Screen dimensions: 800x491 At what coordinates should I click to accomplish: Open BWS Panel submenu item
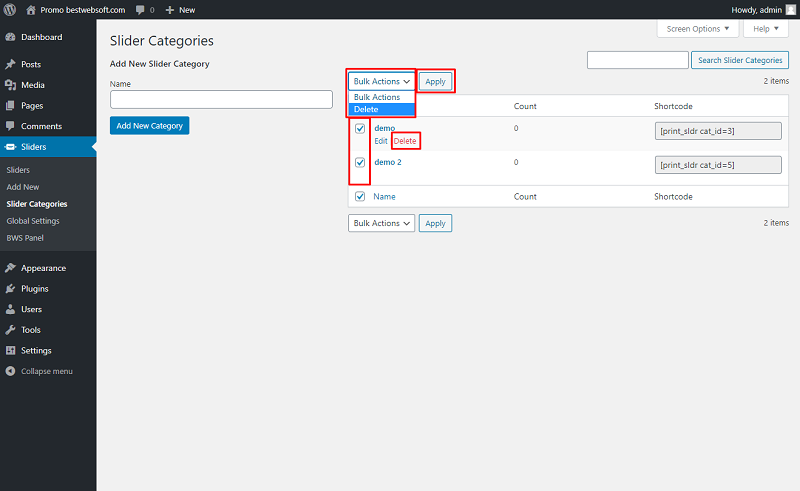[25, 238]
